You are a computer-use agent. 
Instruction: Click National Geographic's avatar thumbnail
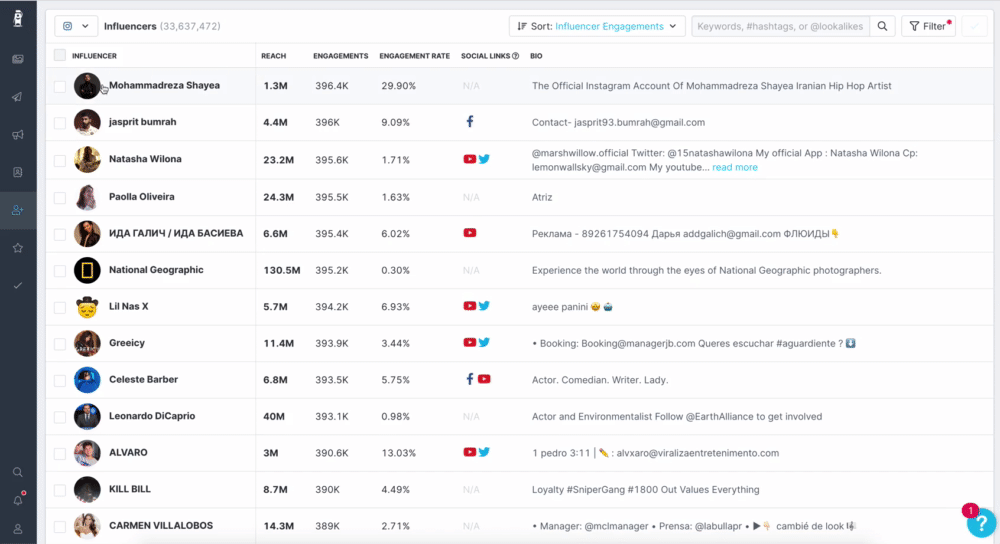coord(87,270)
